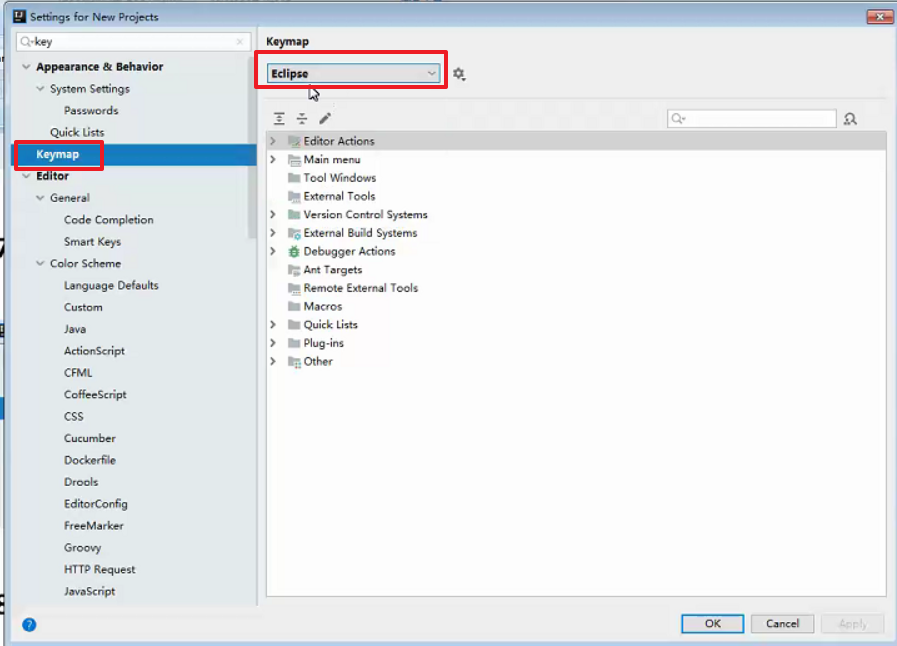The width and height of the screenshot is (897, 646).
Task: Expand the External Build Systems node
Action: coord(273,232)
